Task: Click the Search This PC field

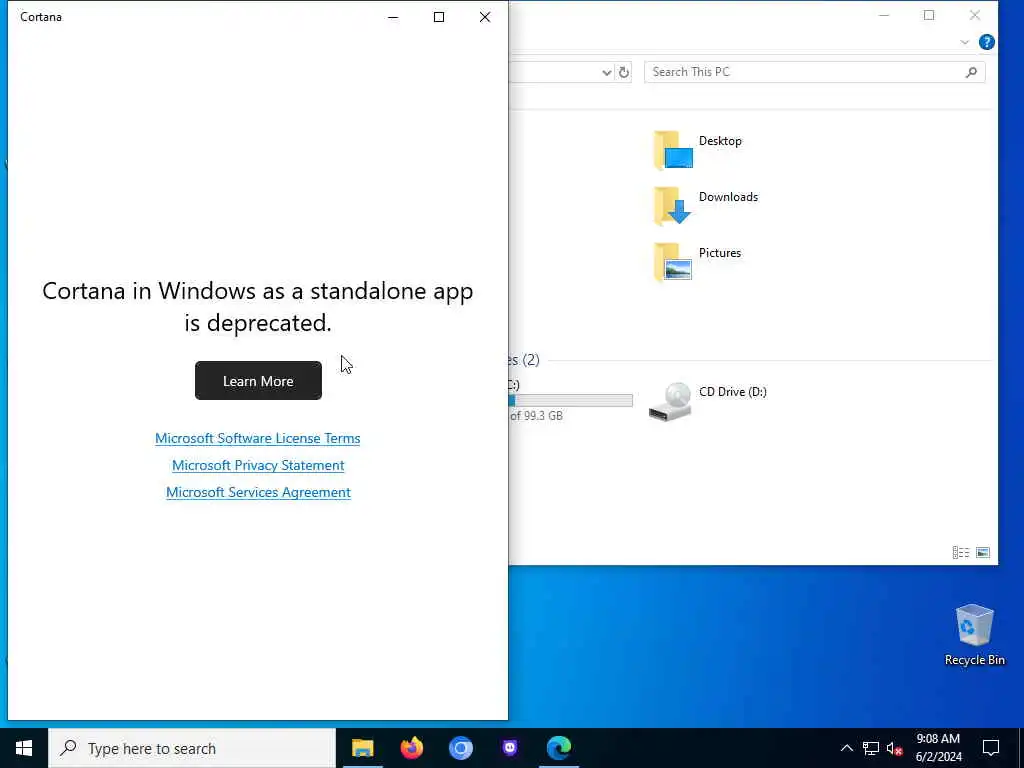Action: pyautogui.click(x=814, y=72)
